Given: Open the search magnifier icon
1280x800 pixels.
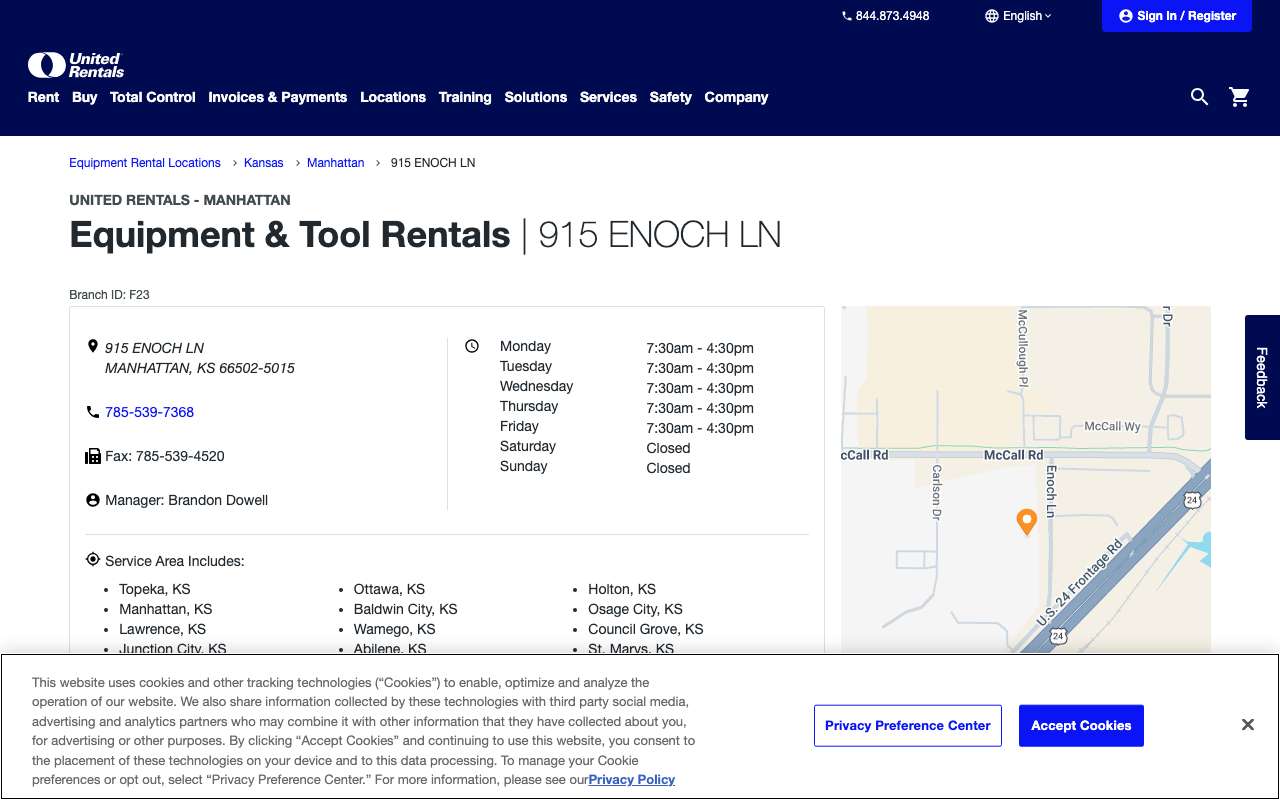Looking at the screenshot, I should point(1199,97).
